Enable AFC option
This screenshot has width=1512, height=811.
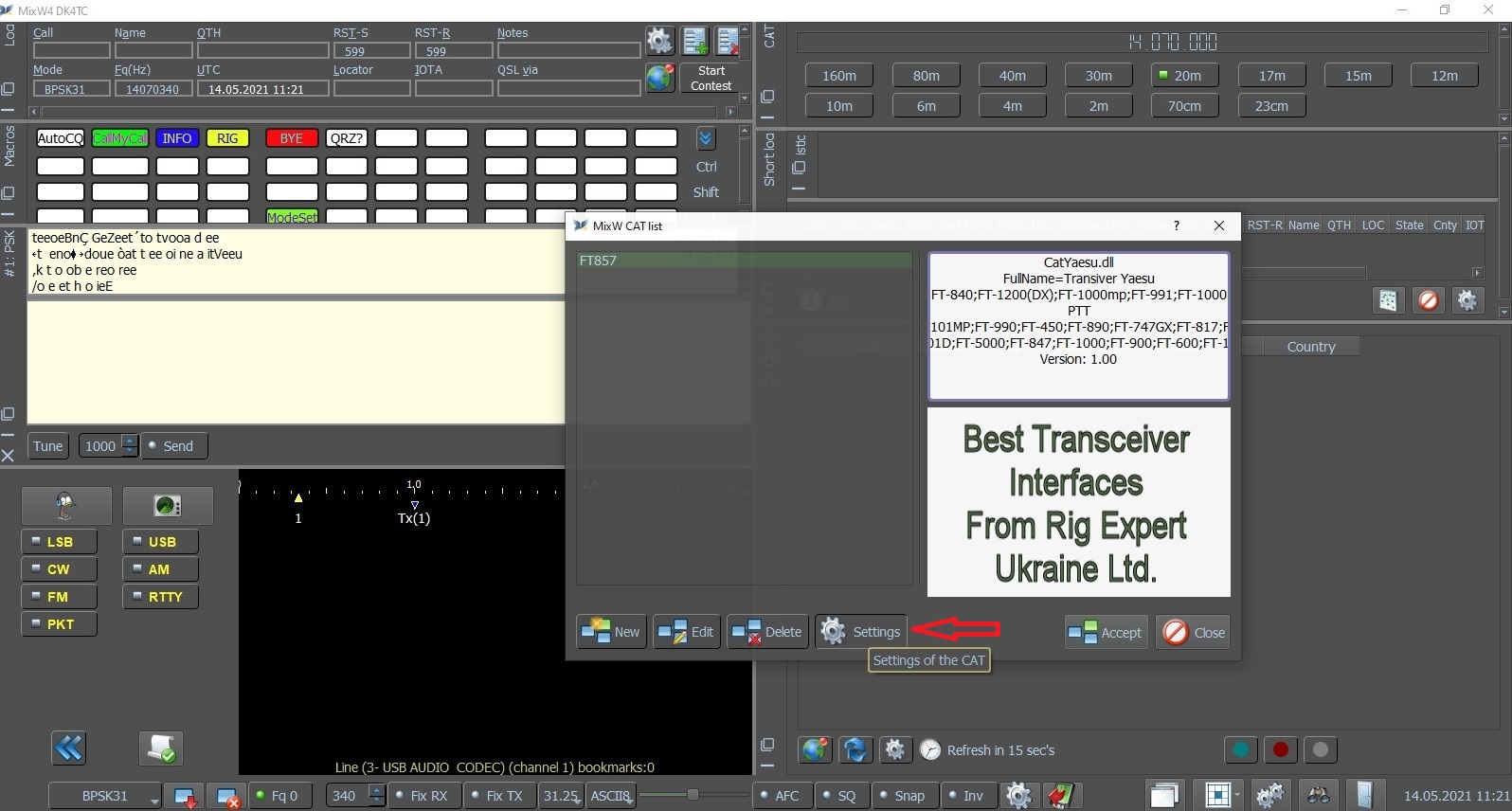click(781, 796)
